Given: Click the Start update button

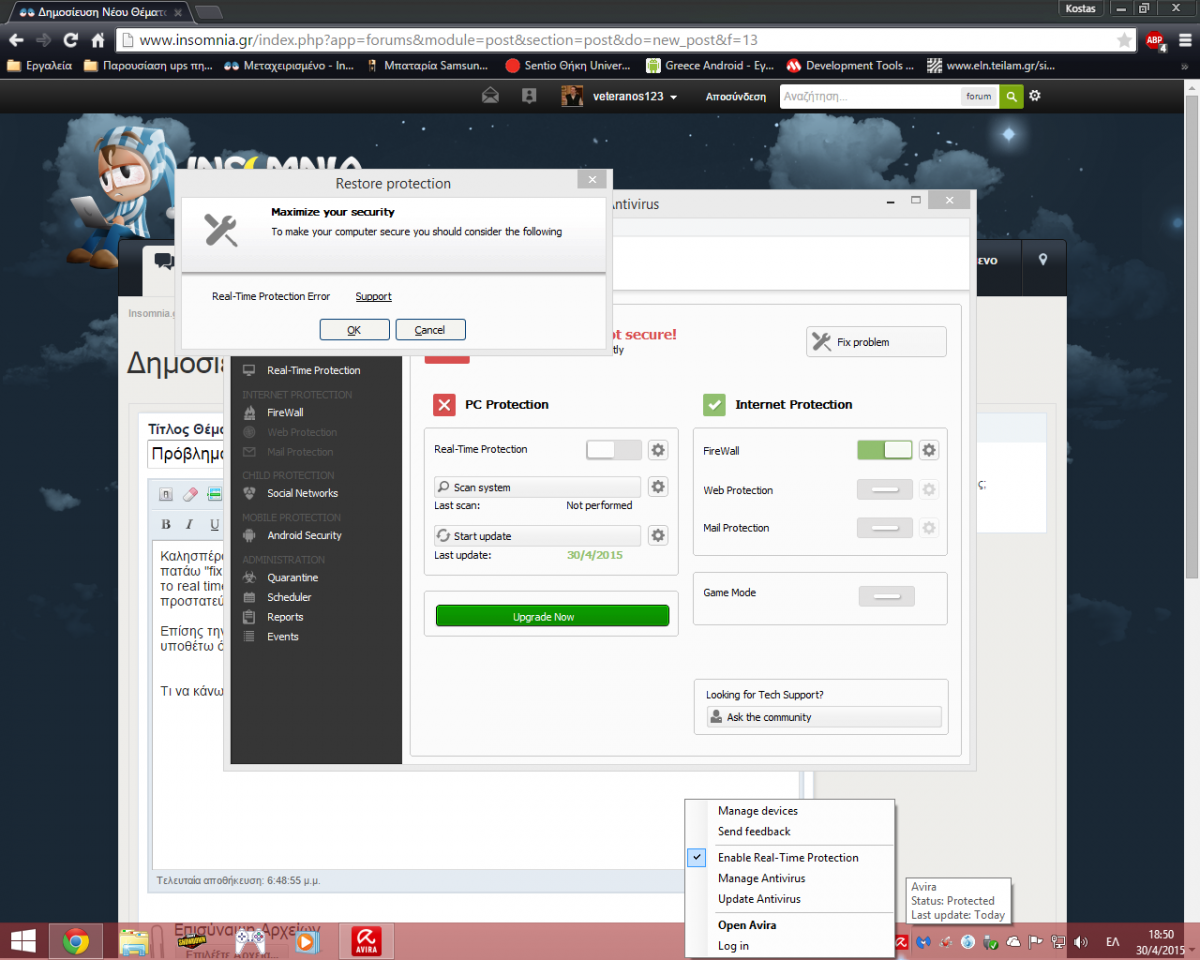Looking at the screenshot, I should (537, 536).
